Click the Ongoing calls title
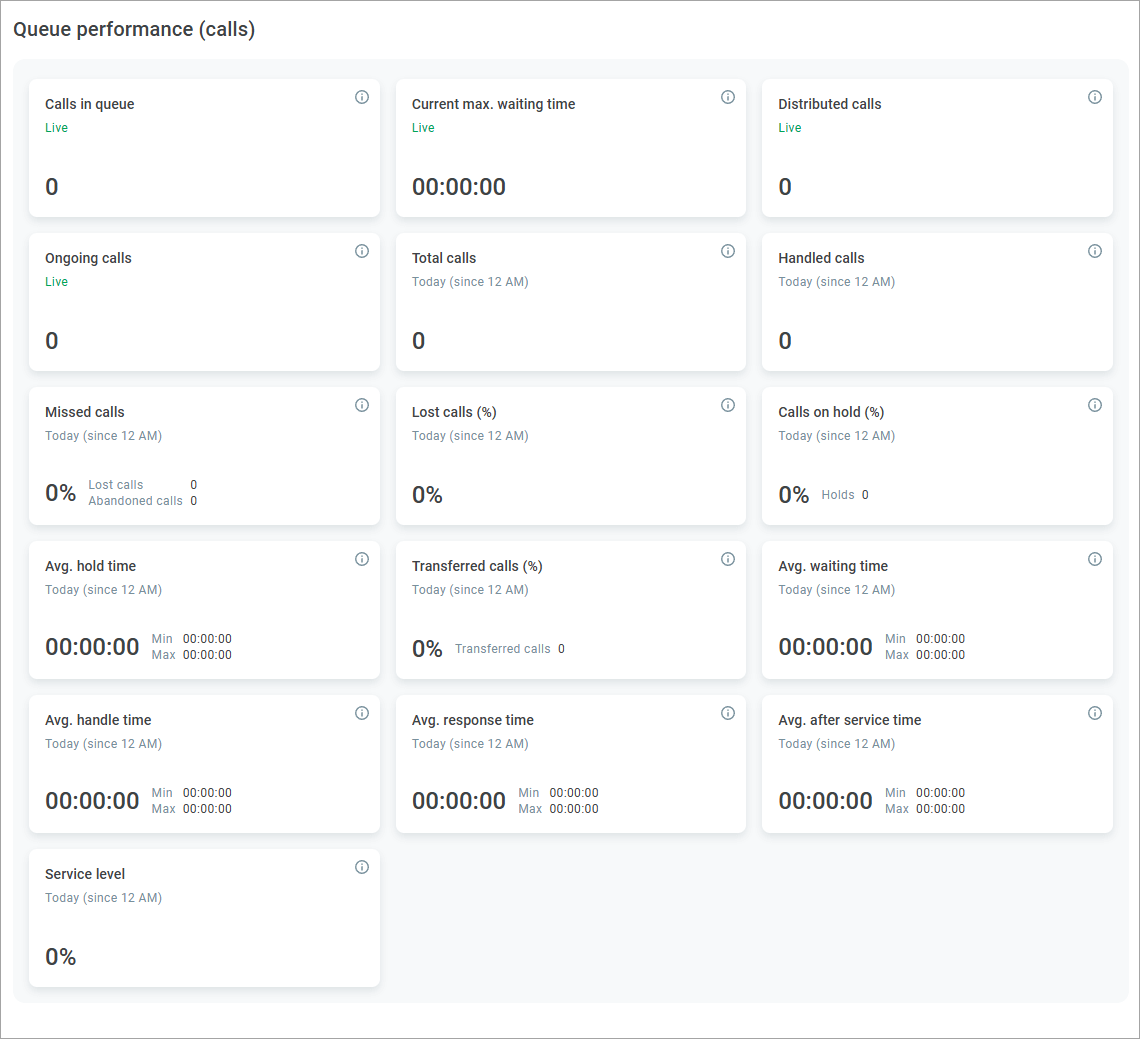The height and width of the screenshot is (1039, 1140). 88,258
